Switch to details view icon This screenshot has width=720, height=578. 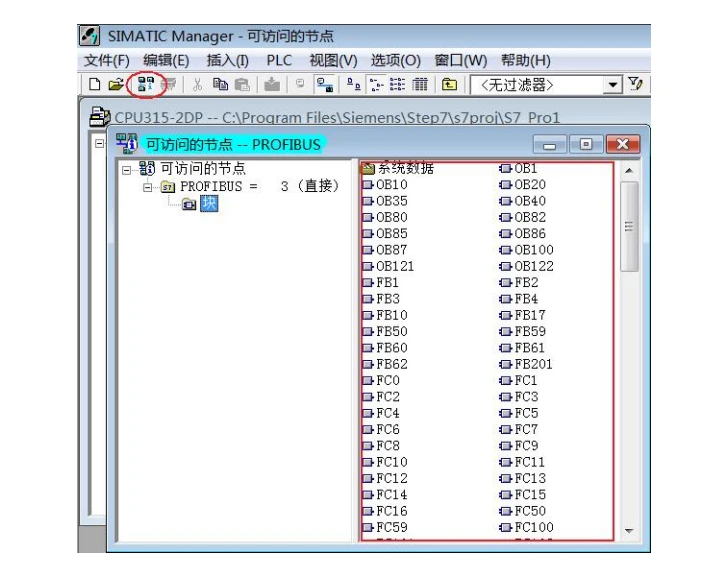(420, 84)
